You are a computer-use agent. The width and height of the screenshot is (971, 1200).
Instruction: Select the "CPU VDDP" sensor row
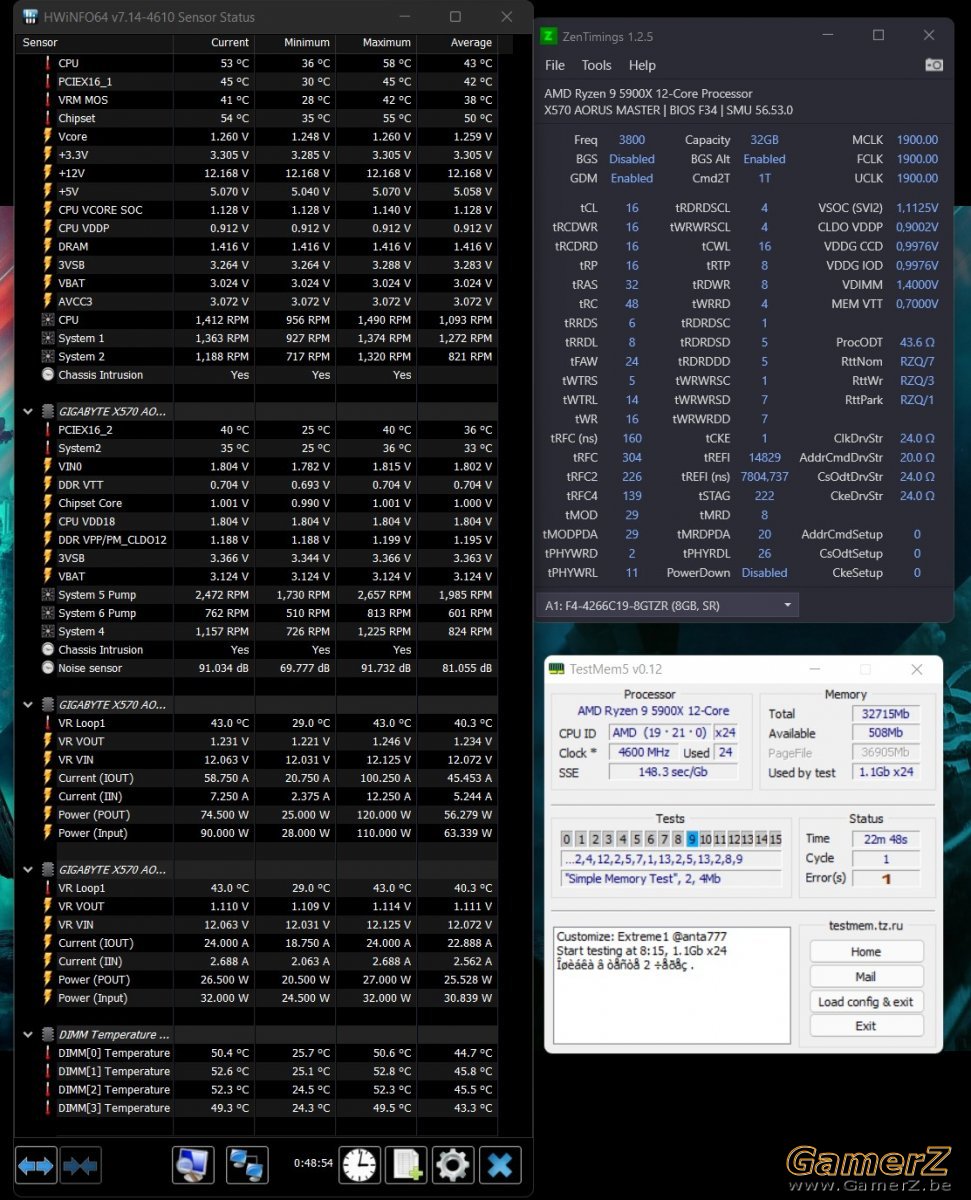(x=258, y=228)
